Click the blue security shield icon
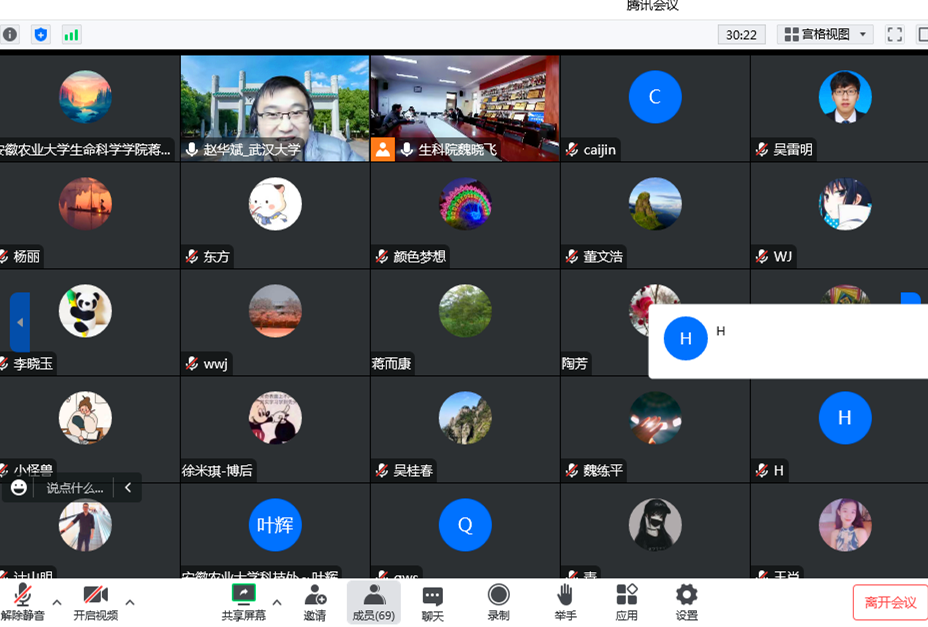The width and height of the screenshot is (928, 627). click(x=41, y=34)
